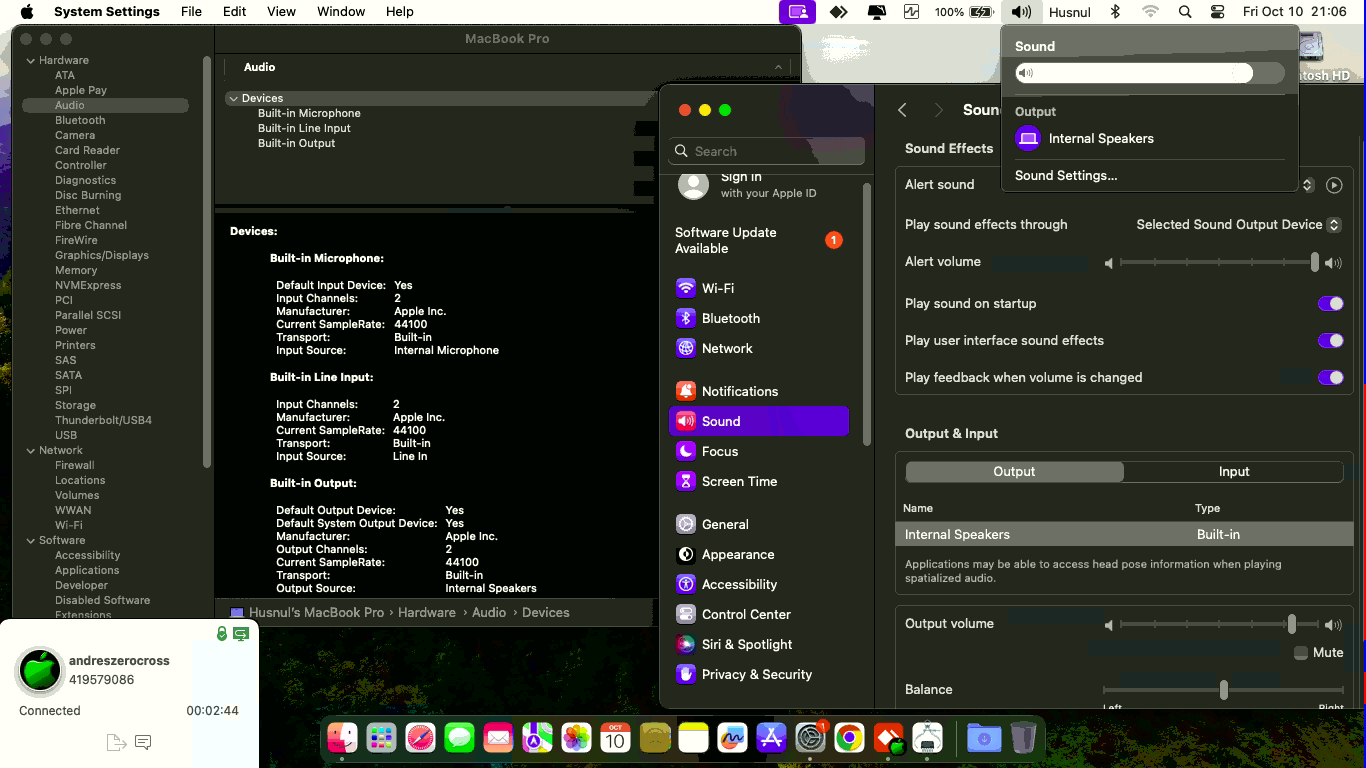
Task: Switch to the Input tab
Action: coord(1233,472)
